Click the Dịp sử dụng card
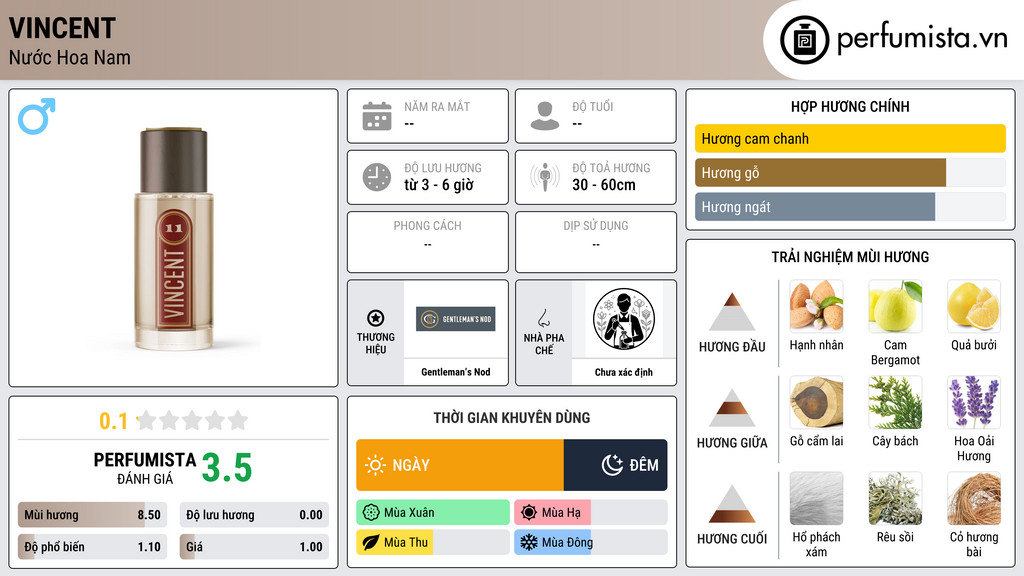The height and width of the screenshot is (576, 1024). coord(596,242)
